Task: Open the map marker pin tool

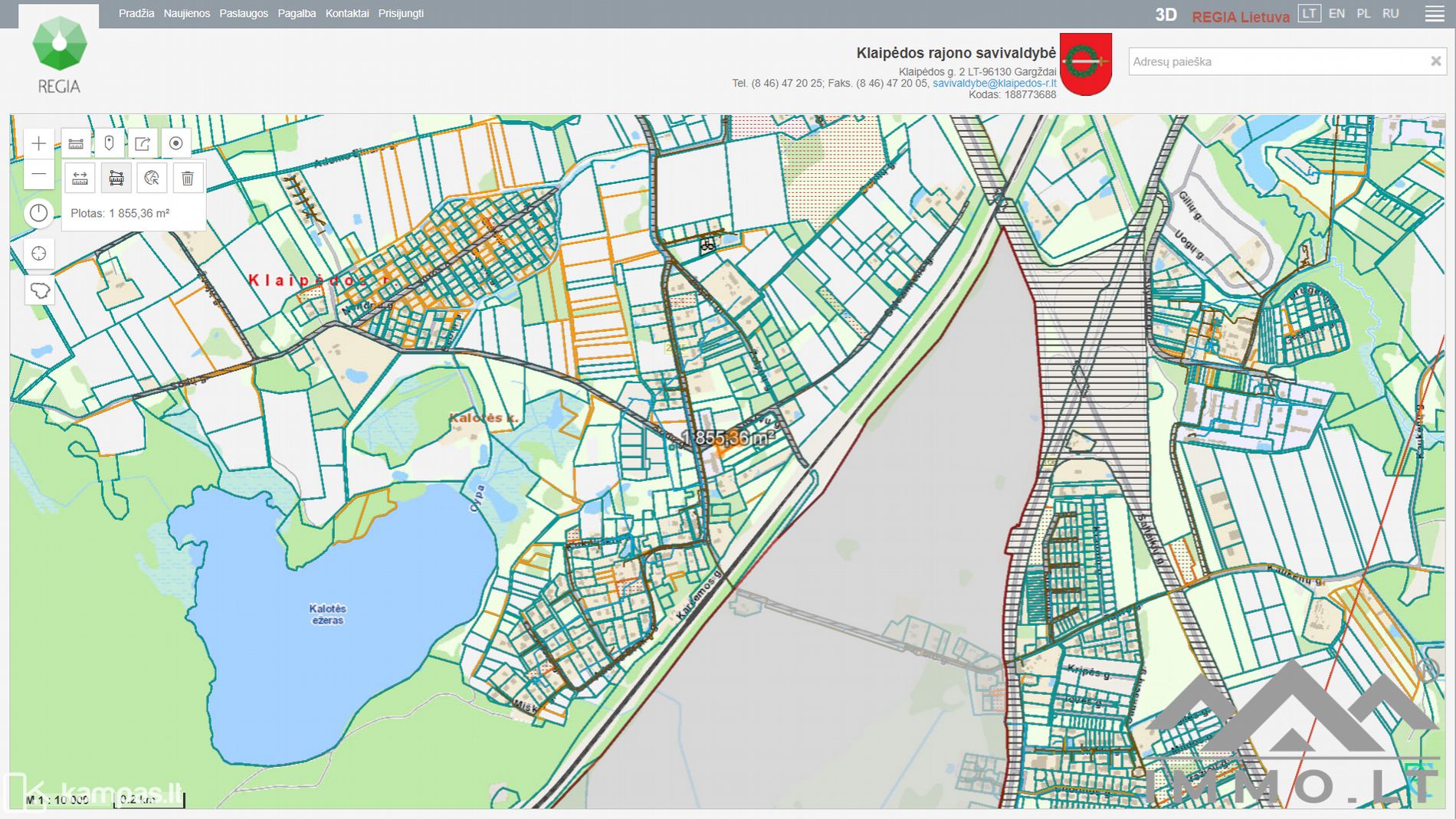Action: (109, 143)
